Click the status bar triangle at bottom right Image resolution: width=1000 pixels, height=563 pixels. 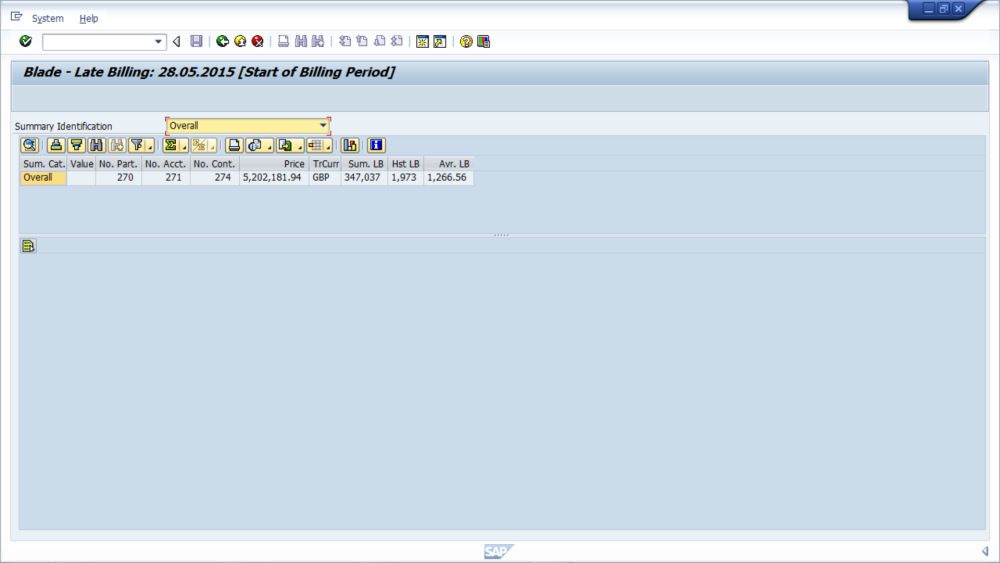coord(985,551)
